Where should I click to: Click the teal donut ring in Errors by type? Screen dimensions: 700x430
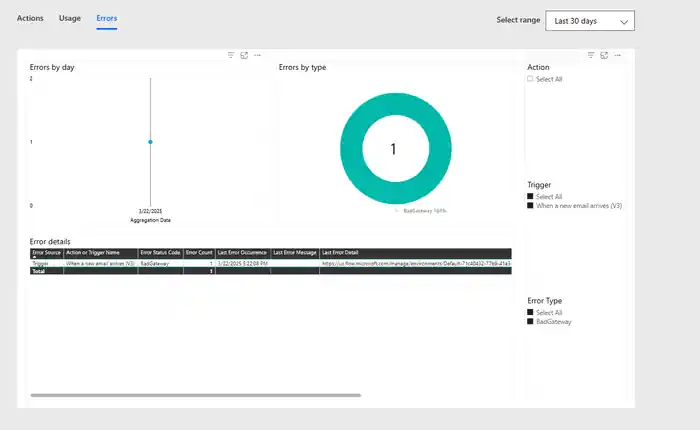(x=351, y=148)
